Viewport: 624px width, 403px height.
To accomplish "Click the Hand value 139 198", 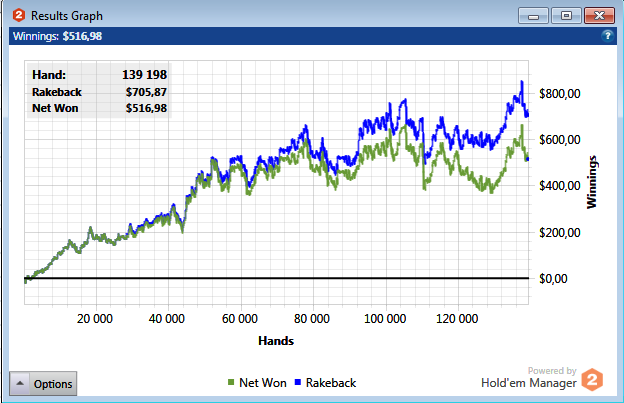I will coord(144,75).
